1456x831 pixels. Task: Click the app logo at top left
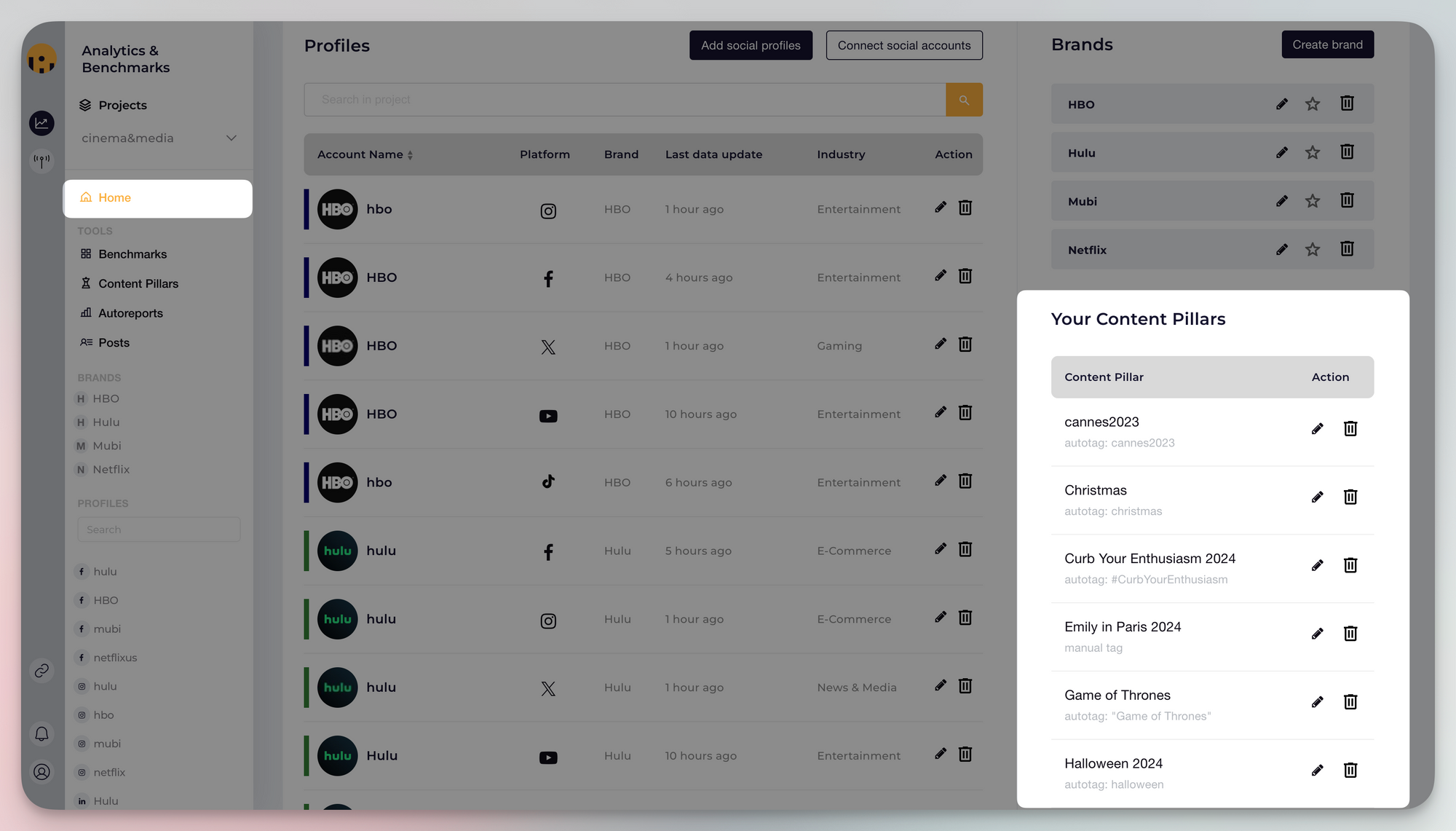[x=41, y=58]
